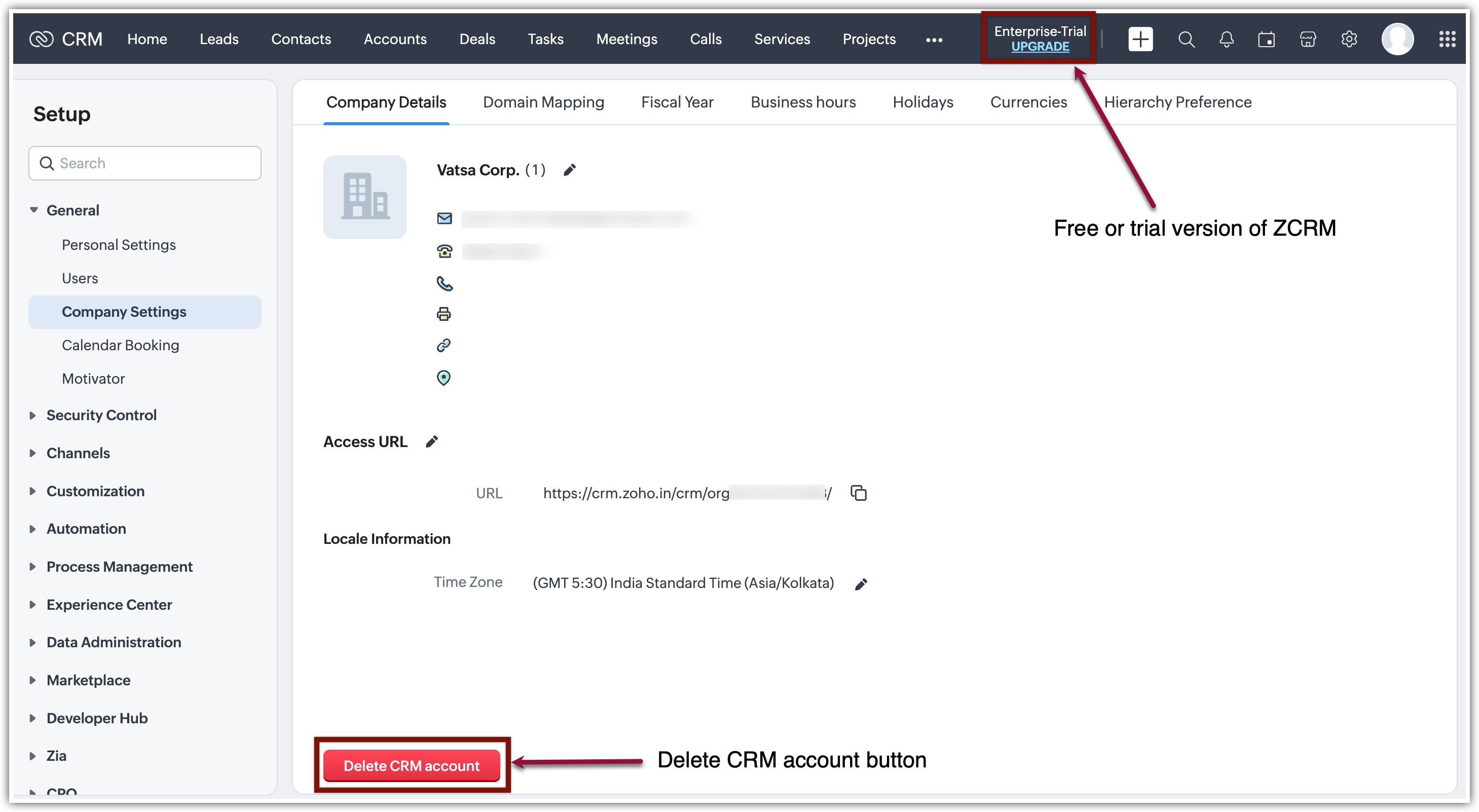Click the Access URL edit pencil
The width and height of the screenshot is (1479, 812).
point(432,441)
